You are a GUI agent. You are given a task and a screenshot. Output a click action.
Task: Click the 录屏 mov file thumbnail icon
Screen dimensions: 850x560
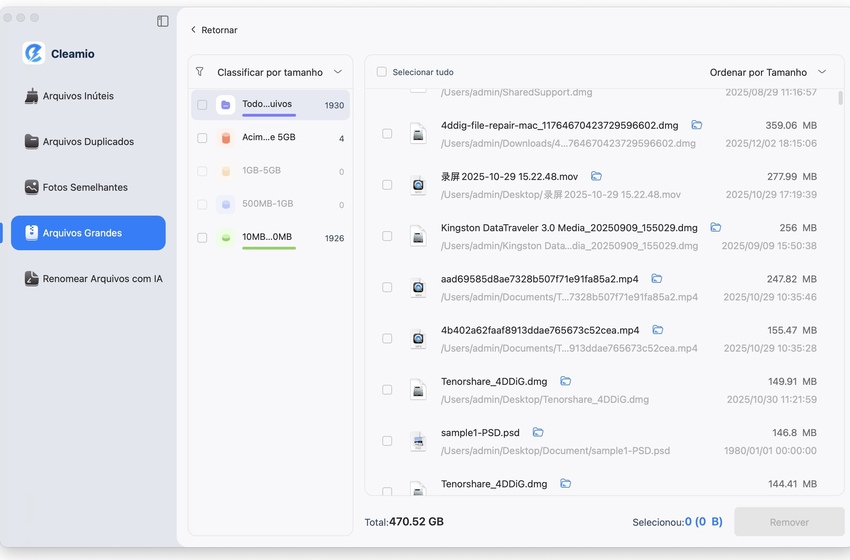[418, 185]
